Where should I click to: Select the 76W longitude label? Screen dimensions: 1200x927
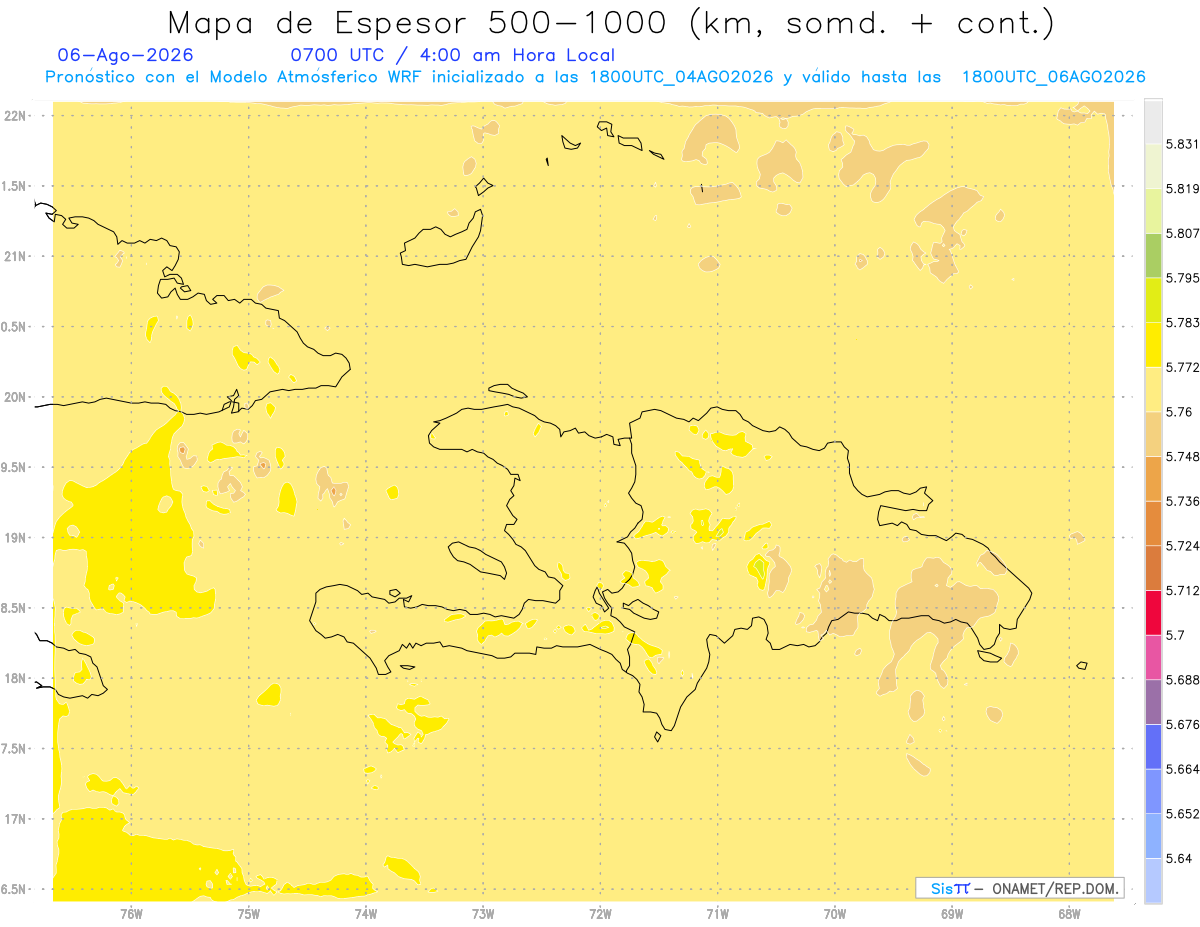click(x=131, y=913)
